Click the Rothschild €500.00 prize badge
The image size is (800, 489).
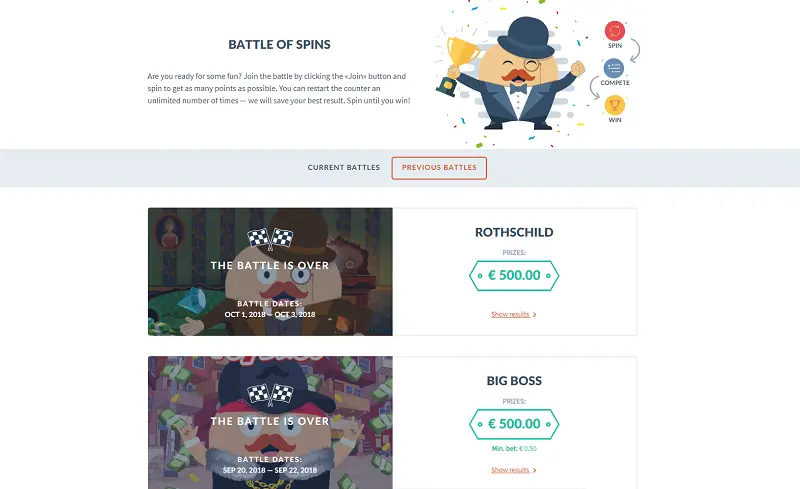pos(514,275)
